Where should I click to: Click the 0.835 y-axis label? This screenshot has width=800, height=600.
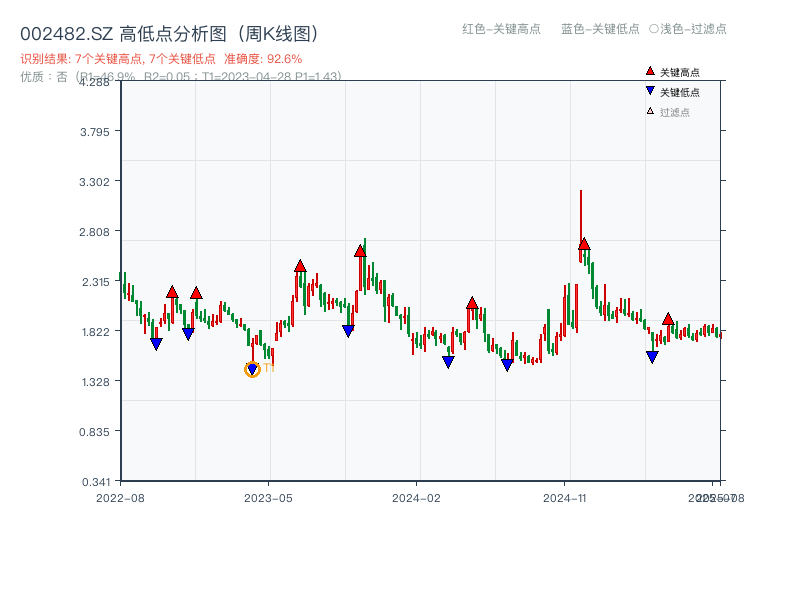tap(94, 432)
